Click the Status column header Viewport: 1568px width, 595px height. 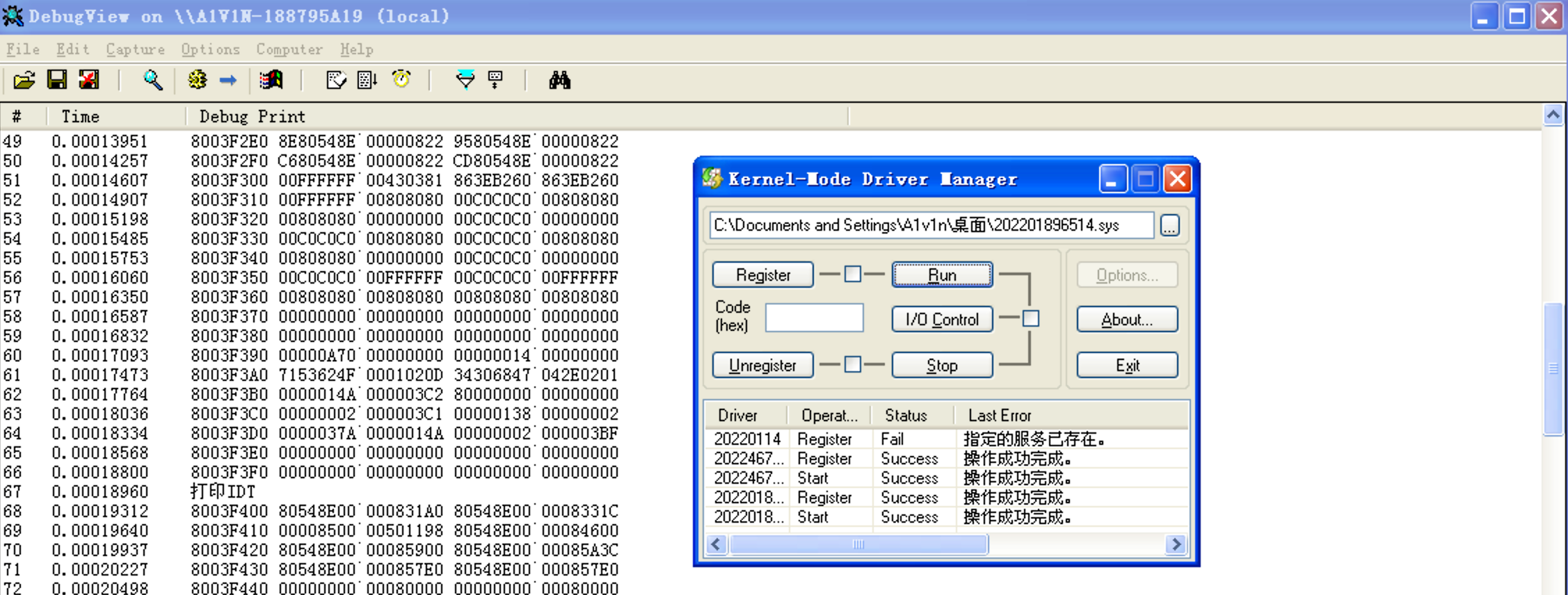click(914, 415)
